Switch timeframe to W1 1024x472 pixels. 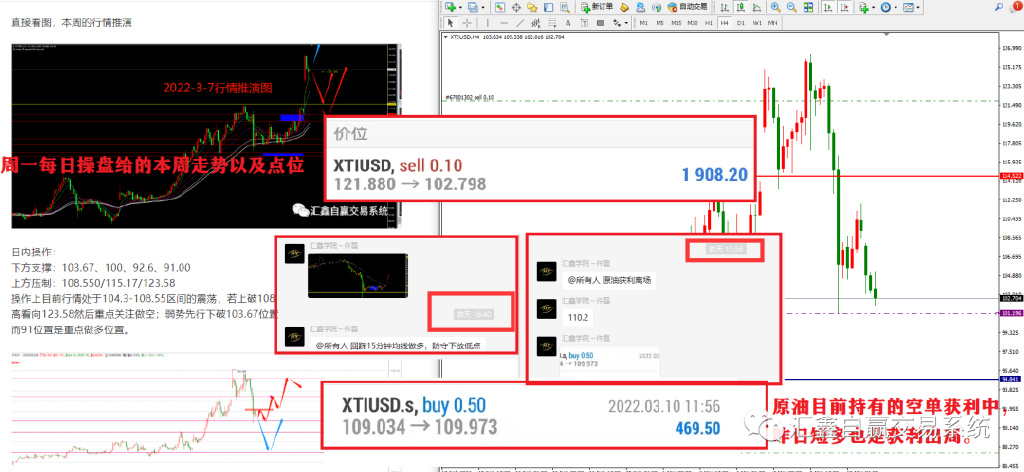click(757, 23)
